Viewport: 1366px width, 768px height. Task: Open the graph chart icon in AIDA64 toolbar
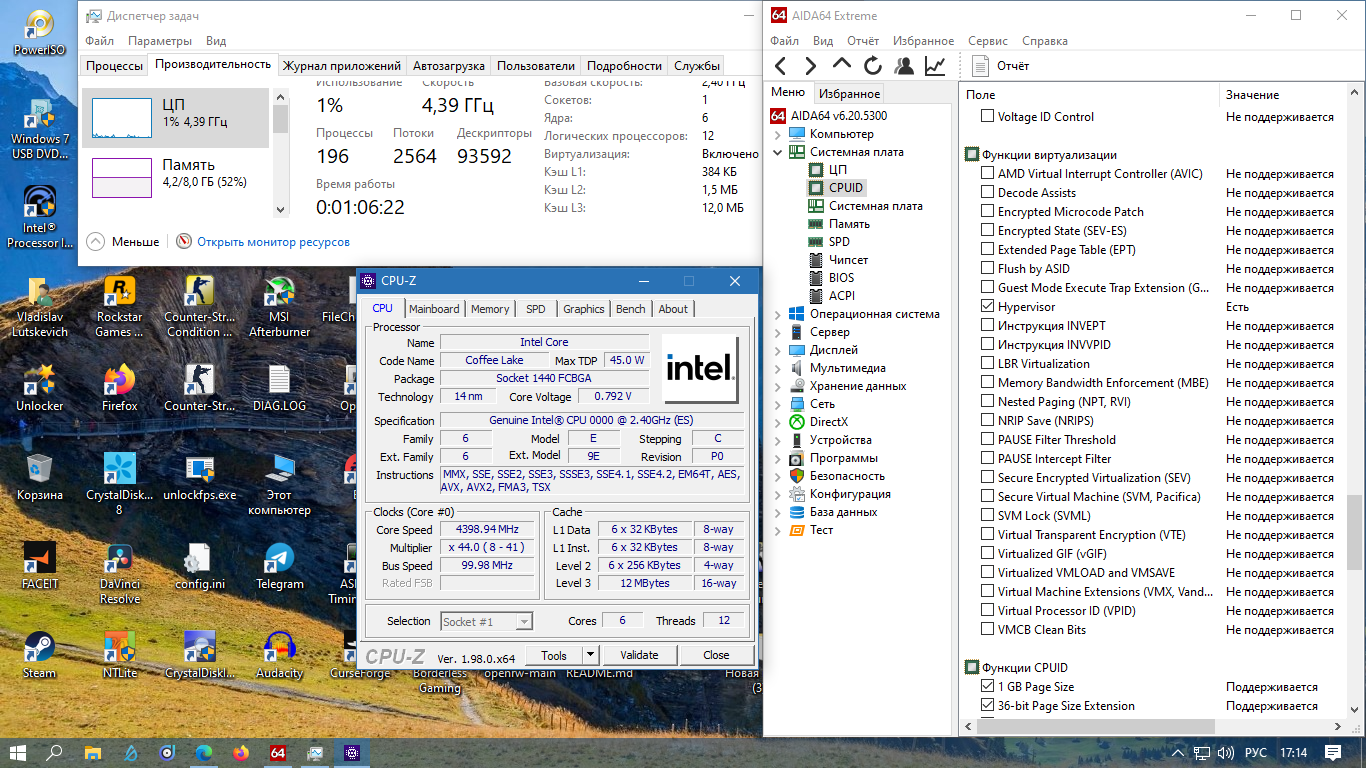[x=935, y=66]
